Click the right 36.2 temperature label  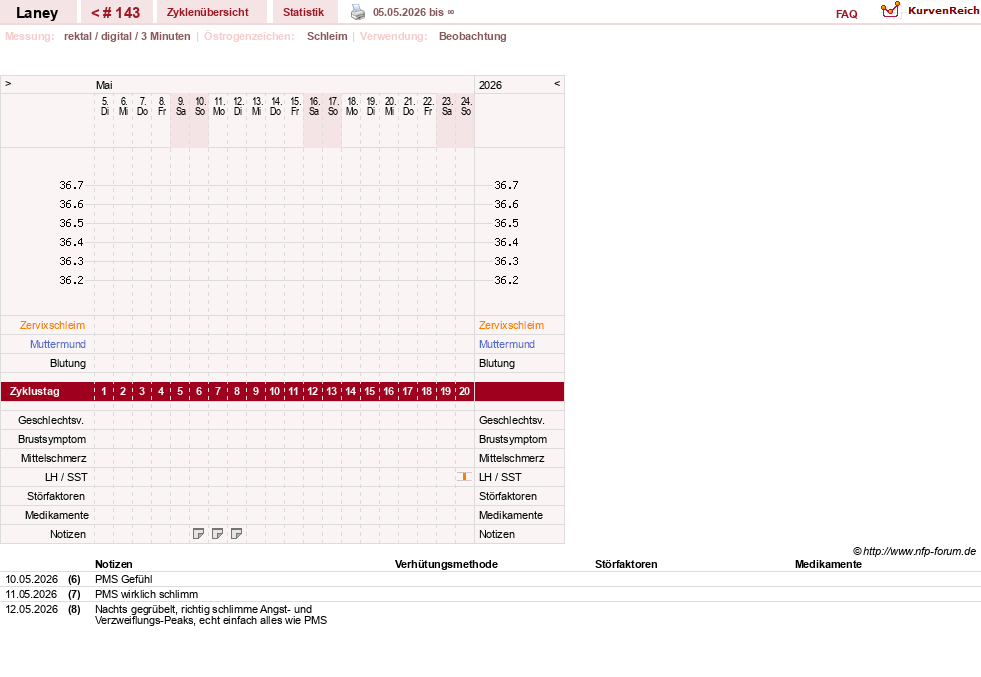(x=506, y=280)
